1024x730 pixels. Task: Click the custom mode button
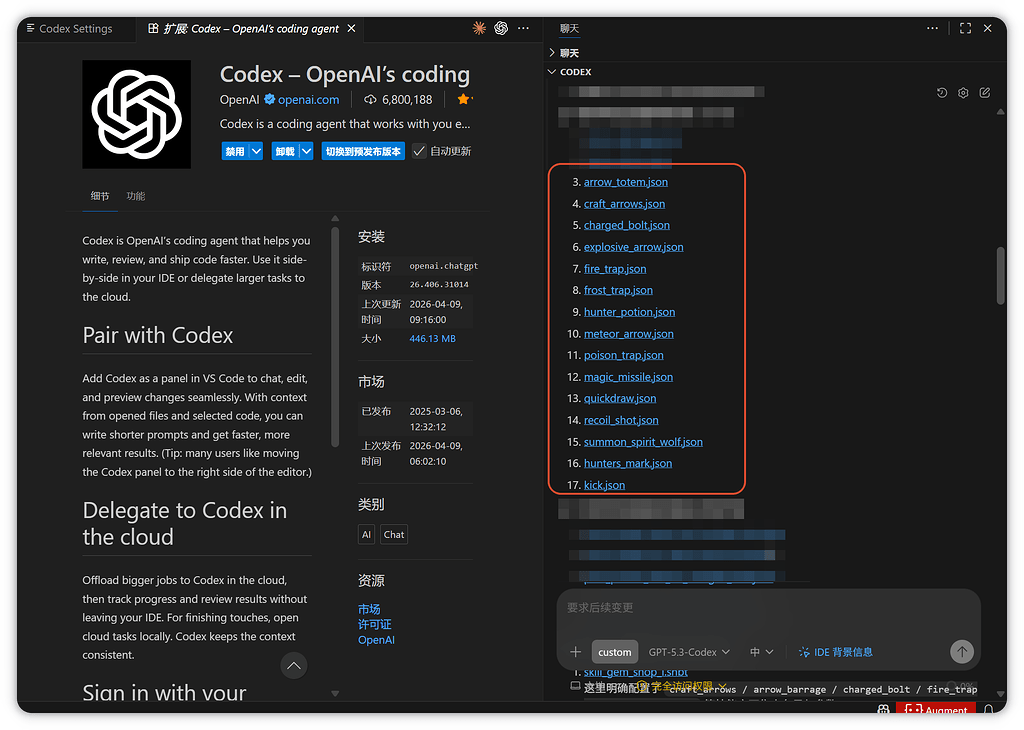tap(615, 652)
